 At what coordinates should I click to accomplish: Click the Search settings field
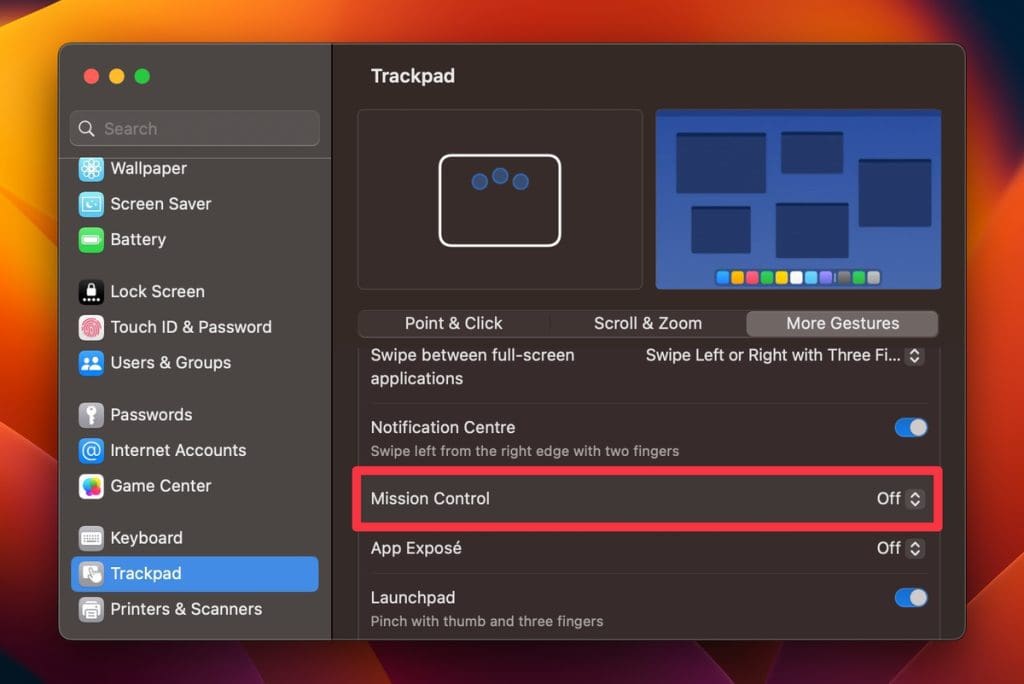coord(195,129)
